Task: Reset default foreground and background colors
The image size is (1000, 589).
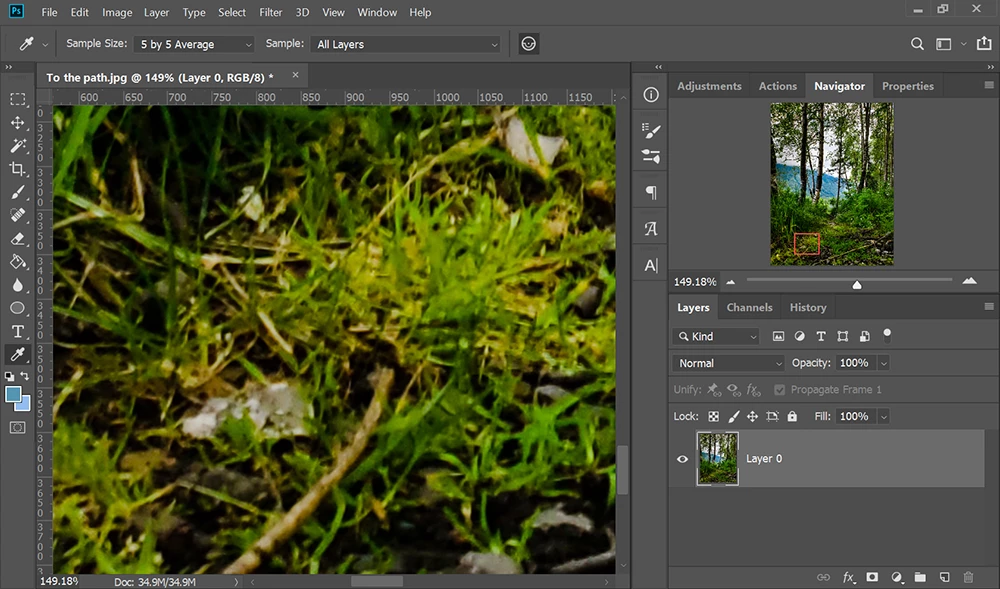Action: click(x=10, y=376)
